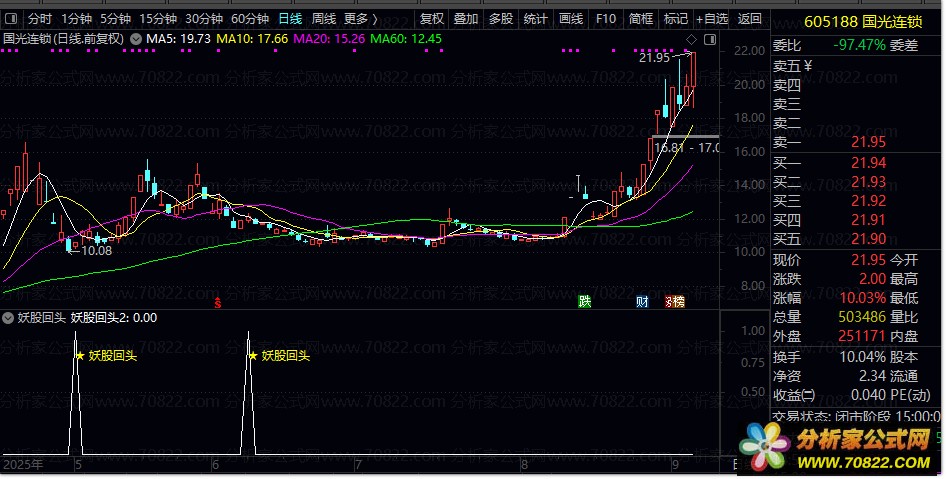Click the MA20: 15.26 label
This screenshot has height=479, width=947.
click(x=329, y=39)
